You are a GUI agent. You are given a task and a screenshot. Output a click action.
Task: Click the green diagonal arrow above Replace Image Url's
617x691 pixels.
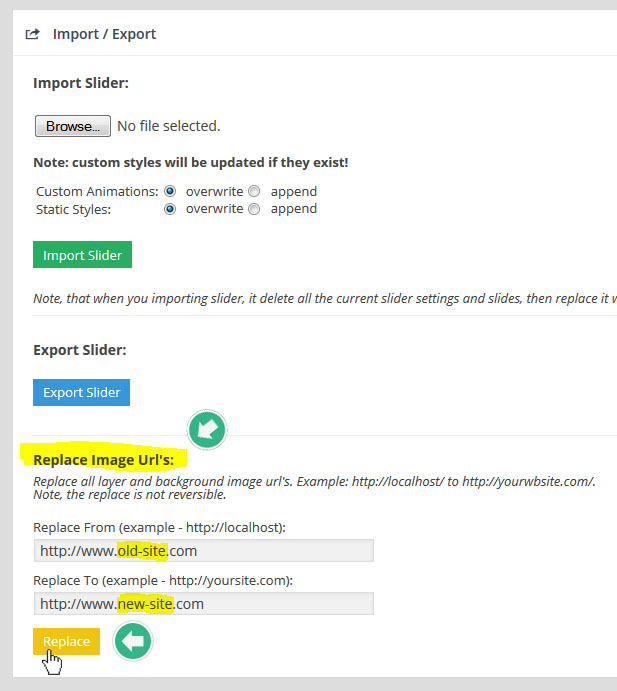(207, 431)
